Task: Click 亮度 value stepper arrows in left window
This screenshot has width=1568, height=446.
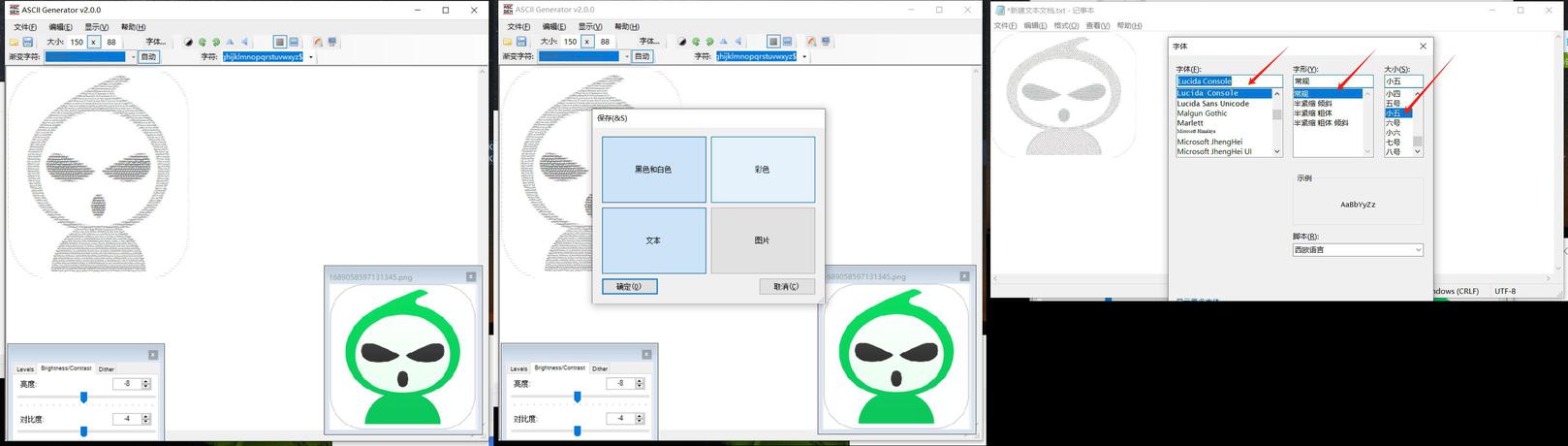Action: coord(146,384)
